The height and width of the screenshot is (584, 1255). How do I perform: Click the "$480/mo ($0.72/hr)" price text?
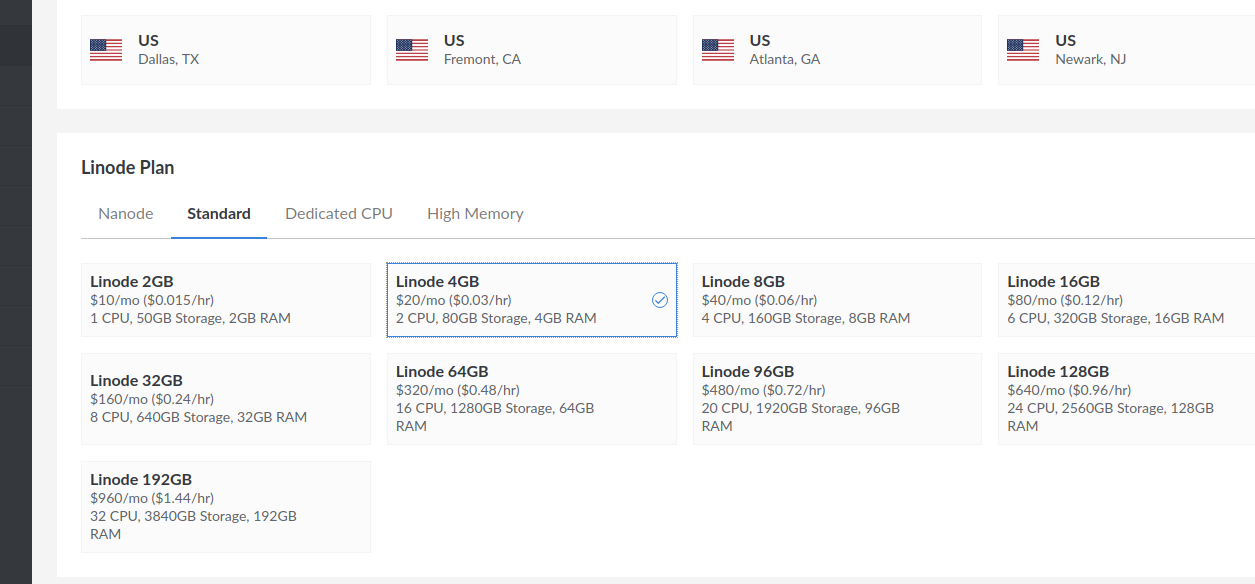764,390
